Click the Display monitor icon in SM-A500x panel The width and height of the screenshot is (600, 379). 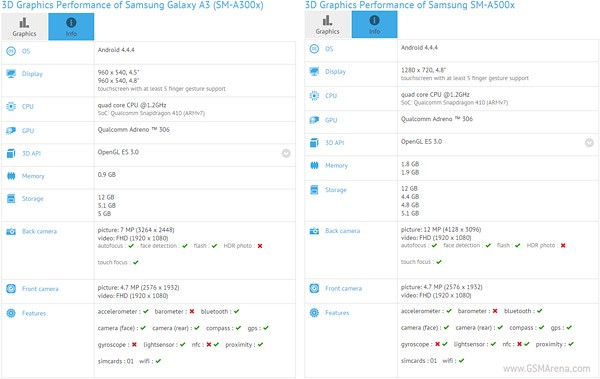(x=314, y=71)
